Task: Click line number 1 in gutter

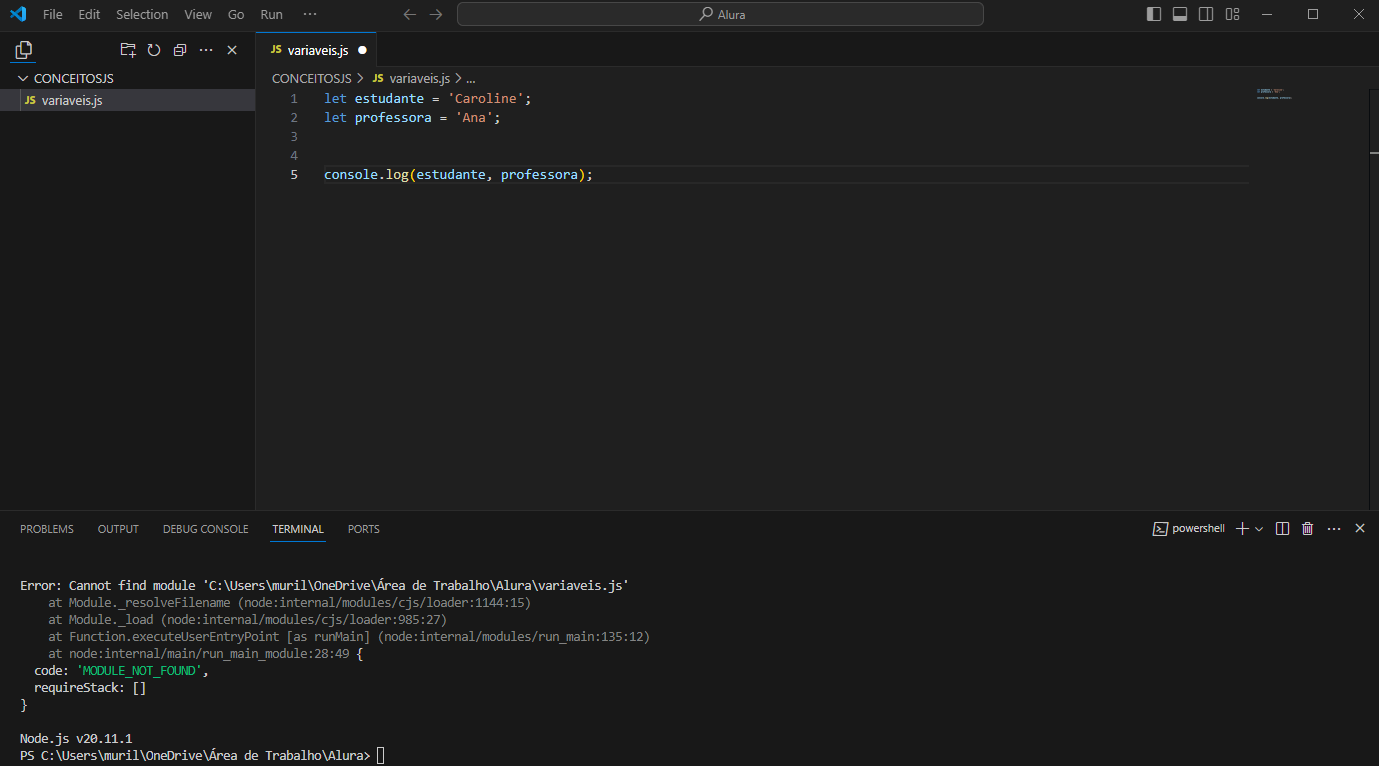Action: (294, 99)
